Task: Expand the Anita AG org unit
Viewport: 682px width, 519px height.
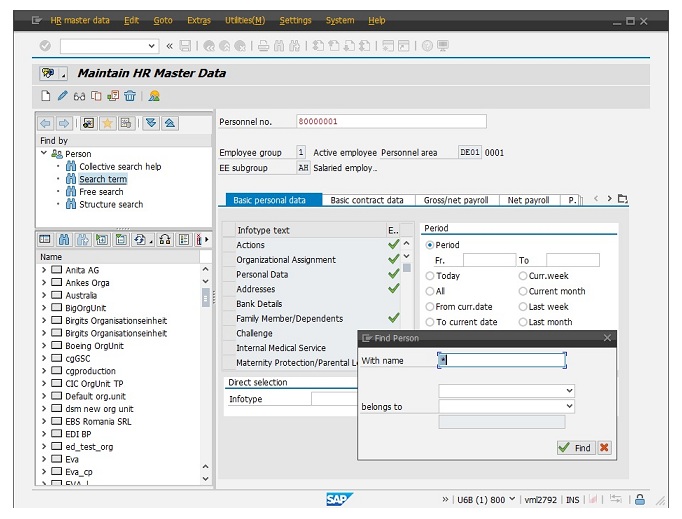Action: pos(43,270)
